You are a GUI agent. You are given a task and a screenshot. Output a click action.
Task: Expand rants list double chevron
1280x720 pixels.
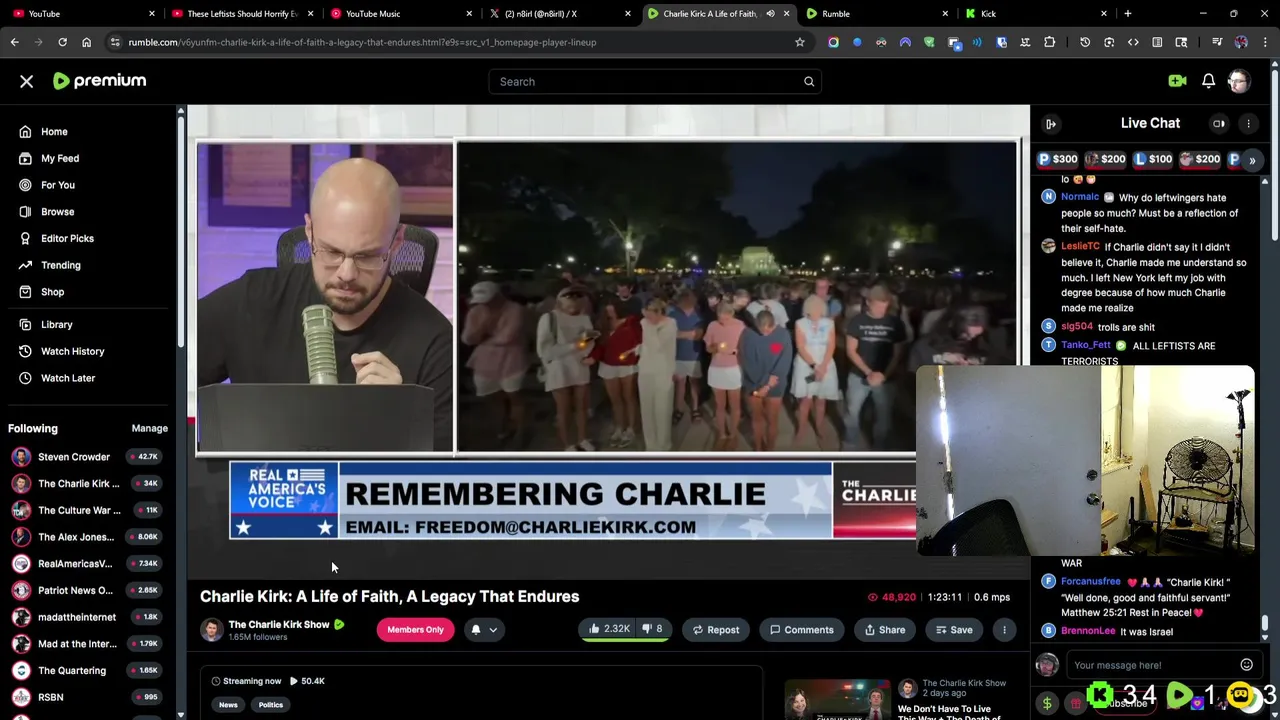click(1252, 160)
